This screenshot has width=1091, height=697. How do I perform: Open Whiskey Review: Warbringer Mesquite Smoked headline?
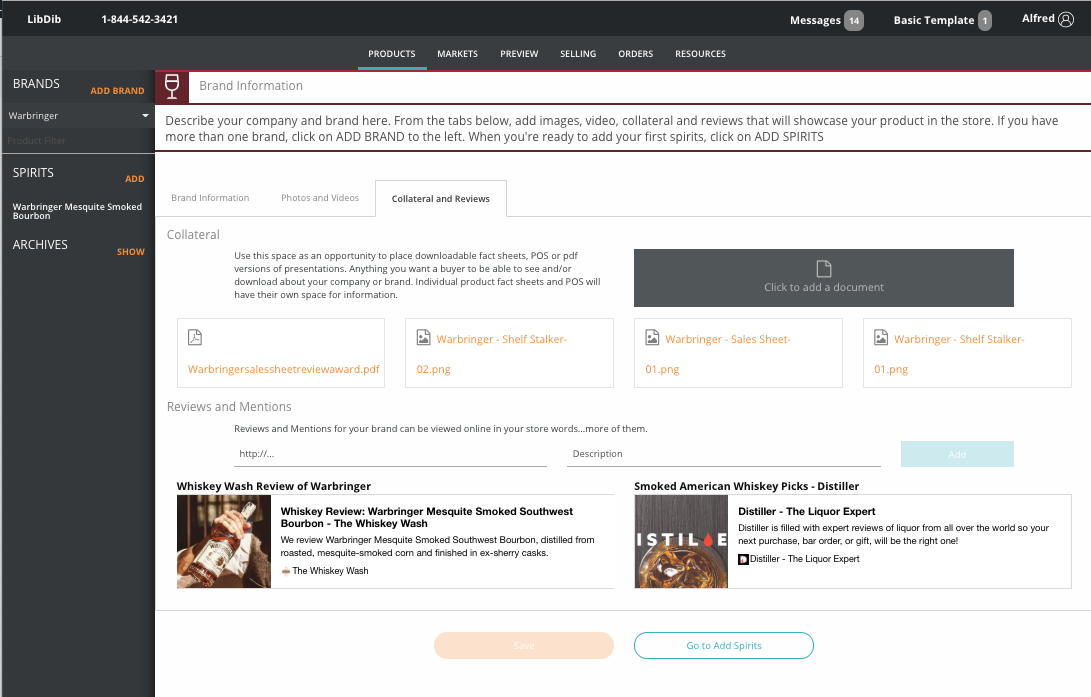427,518
